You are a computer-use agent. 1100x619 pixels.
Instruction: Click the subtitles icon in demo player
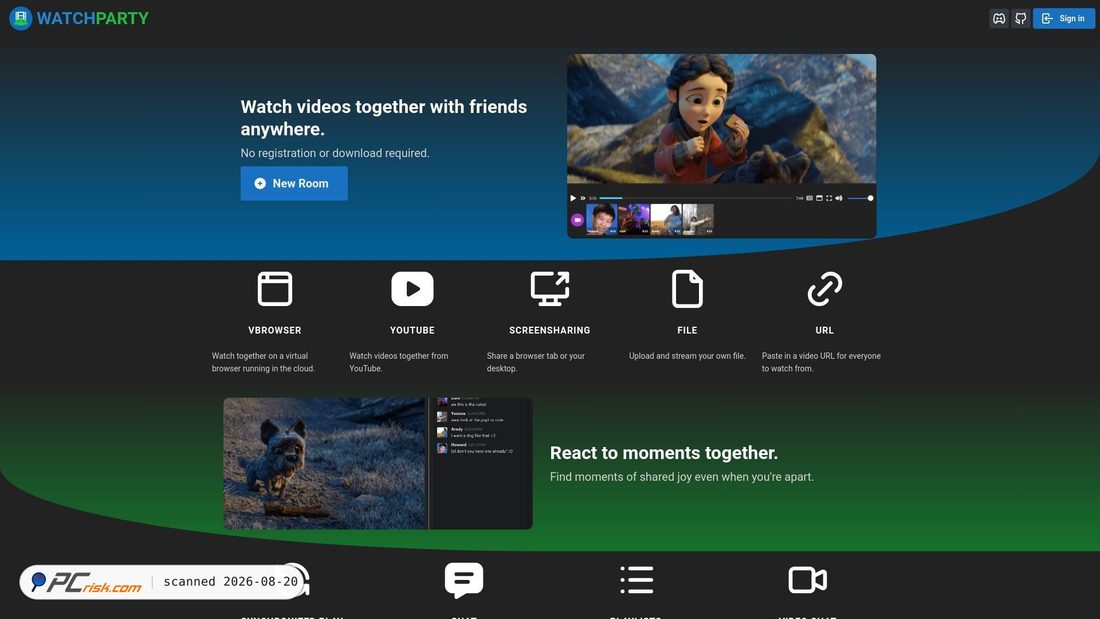pyautogui.click(x=810, y=198)
